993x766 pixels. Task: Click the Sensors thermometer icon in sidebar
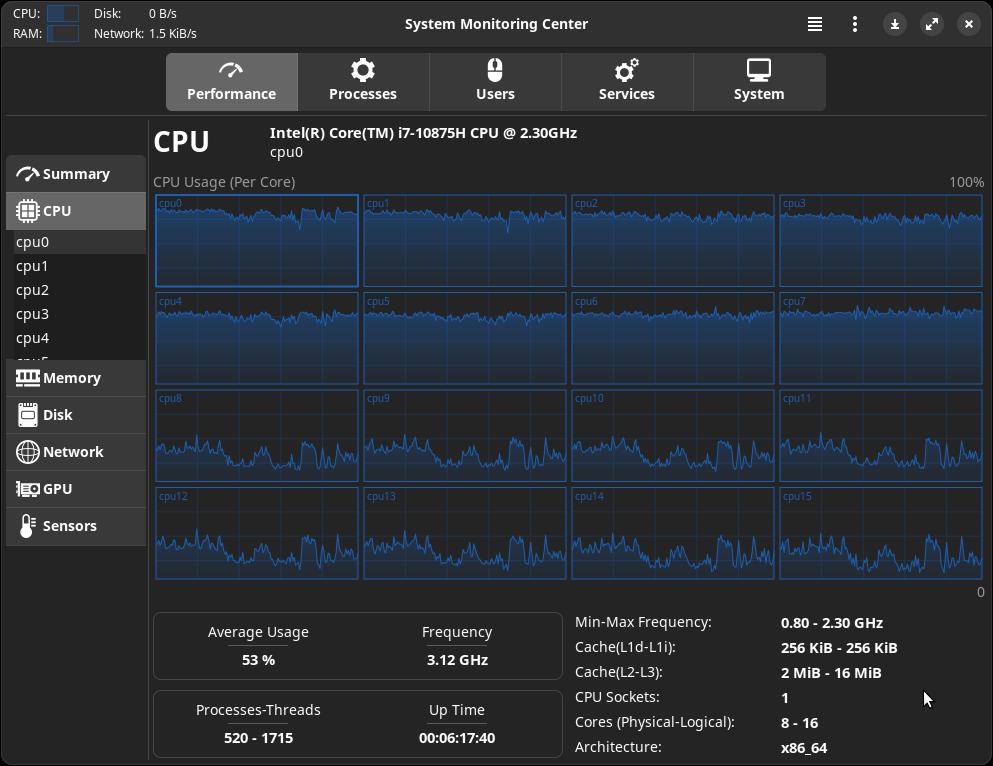tap(28, 526)
